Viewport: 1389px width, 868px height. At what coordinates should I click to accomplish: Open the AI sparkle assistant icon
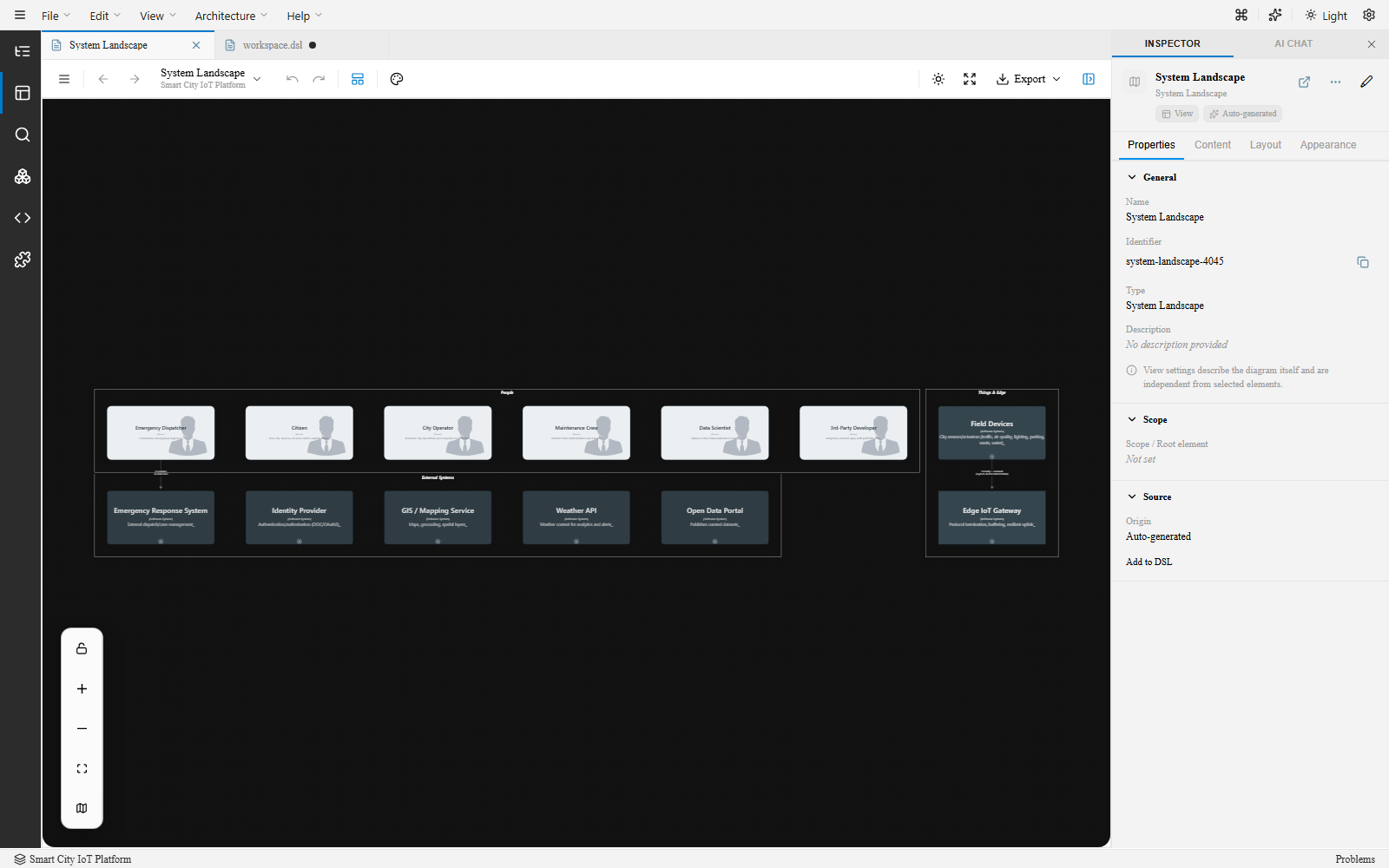(1275, 15)
